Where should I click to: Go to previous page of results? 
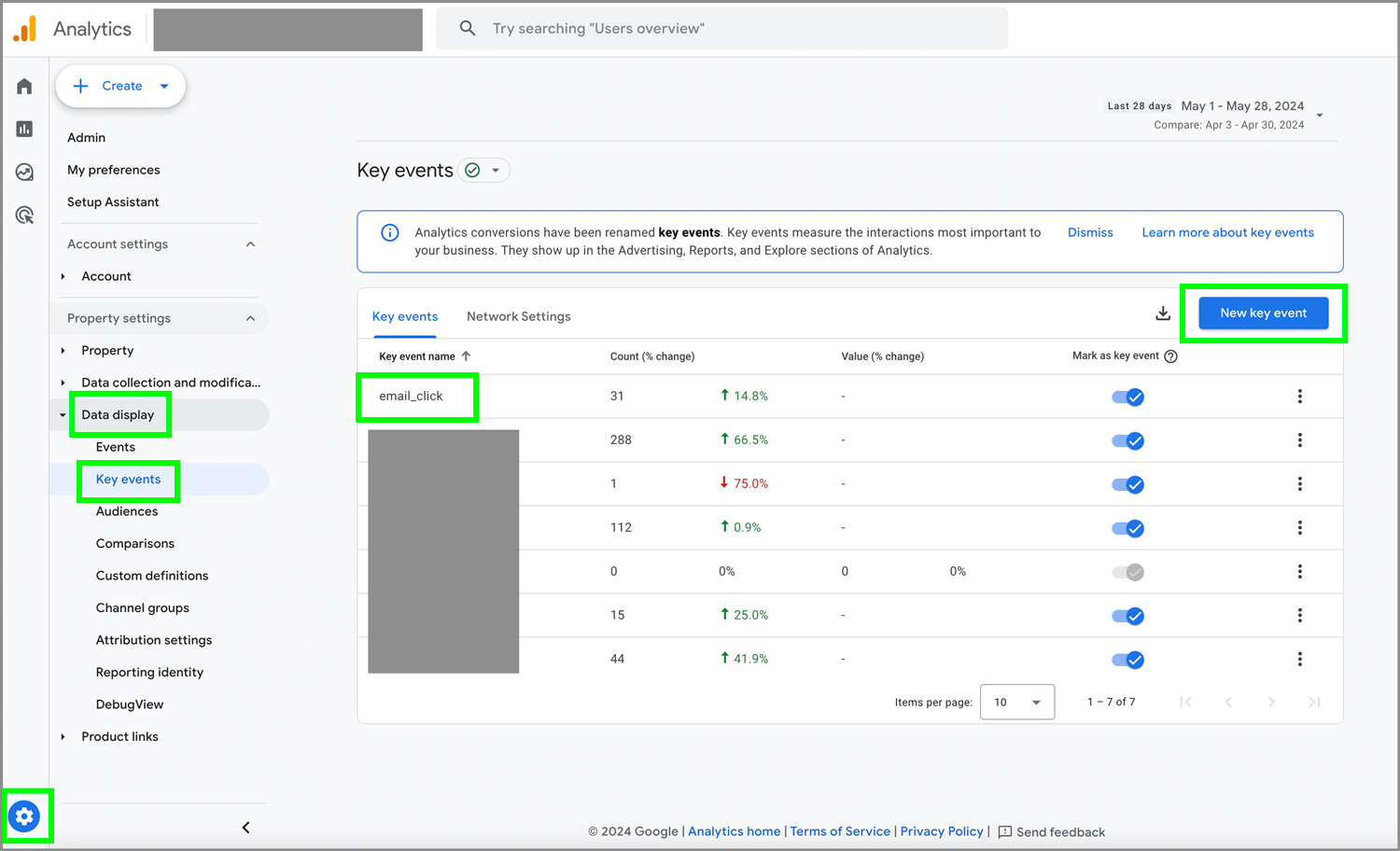tap(1228, 702)
